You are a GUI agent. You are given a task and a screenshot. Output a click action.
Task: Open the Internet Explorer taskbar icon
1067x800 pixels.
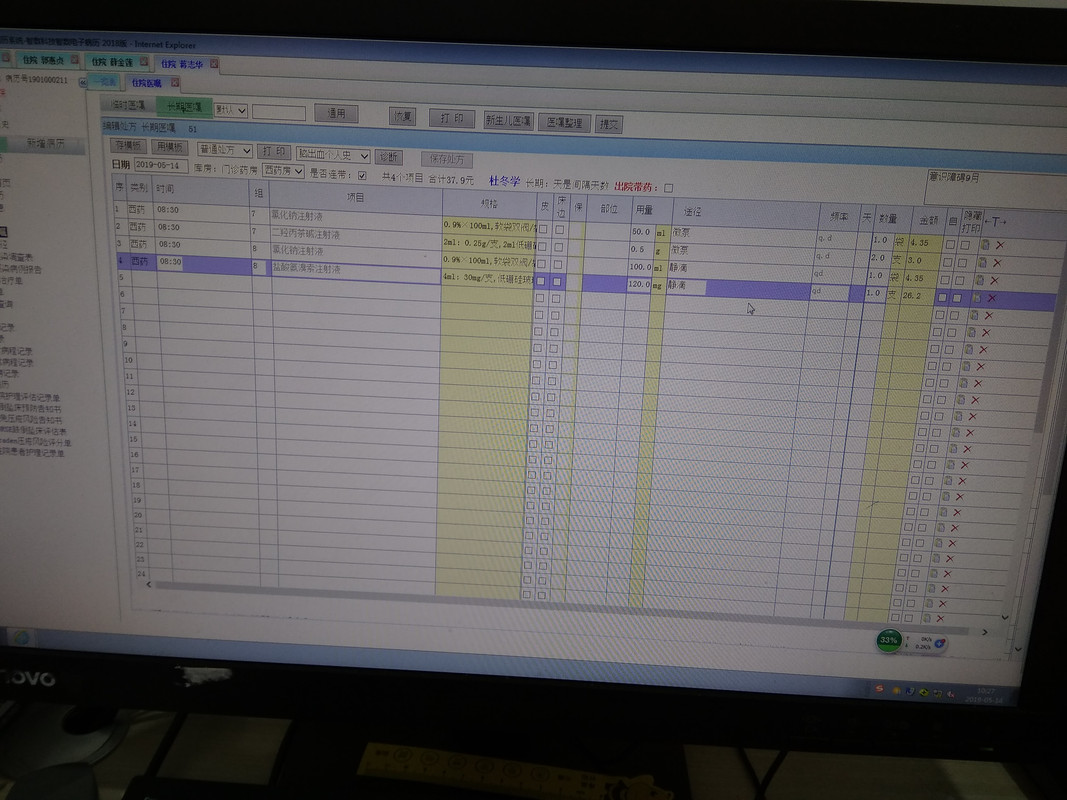click(22, 637)
